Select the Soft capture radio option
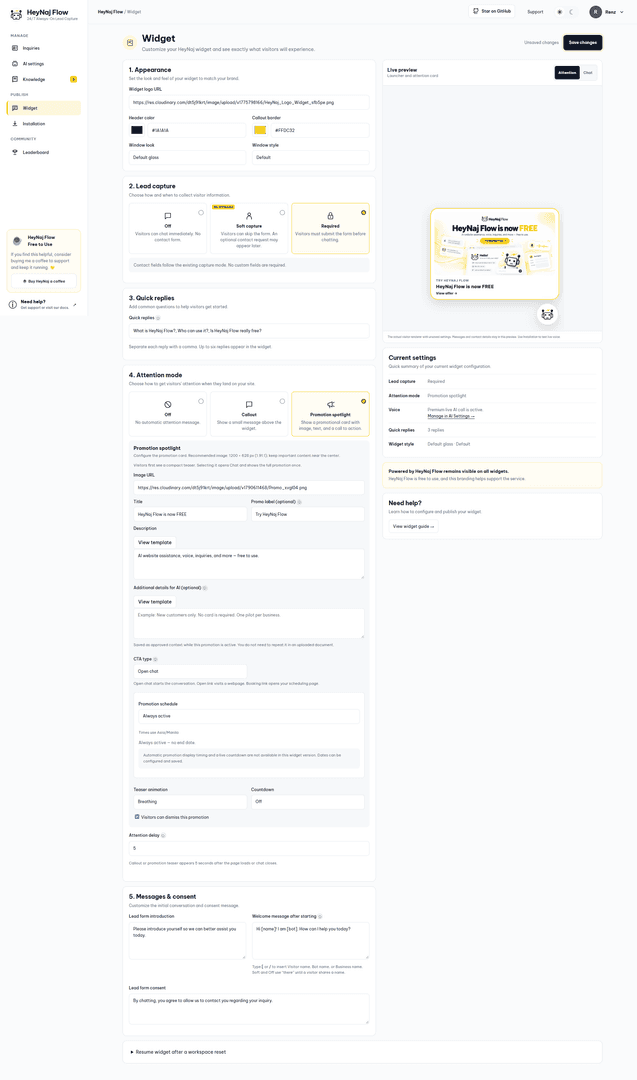 point(282,213)
